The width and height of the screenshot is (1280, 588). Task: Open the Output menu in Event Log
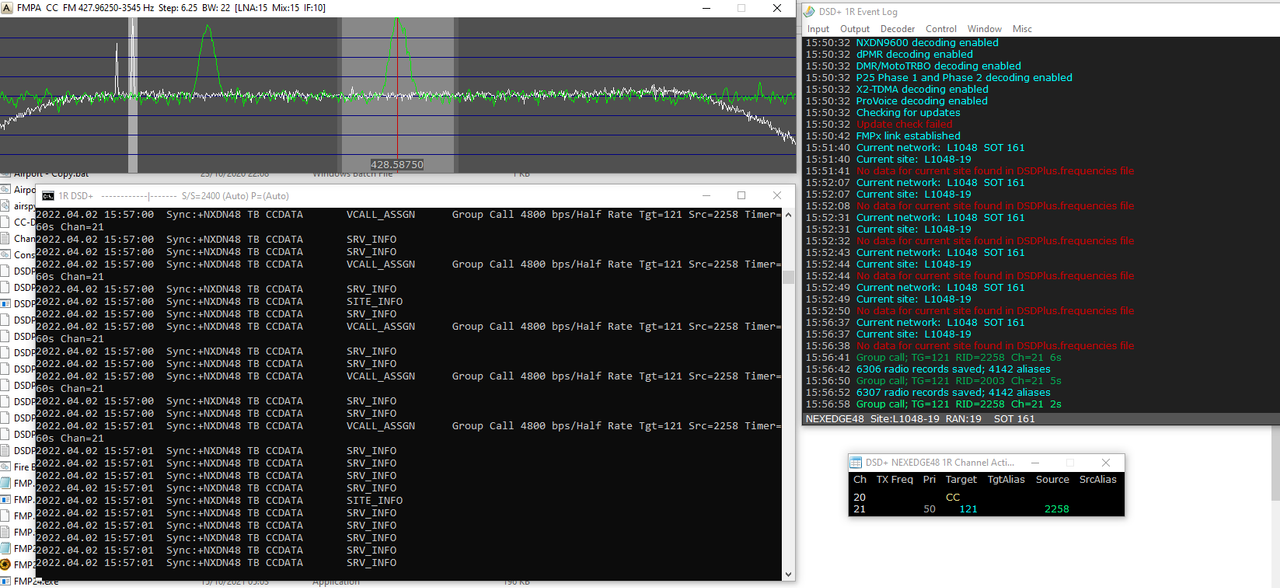pyautogui.click(x=854, y=29)
